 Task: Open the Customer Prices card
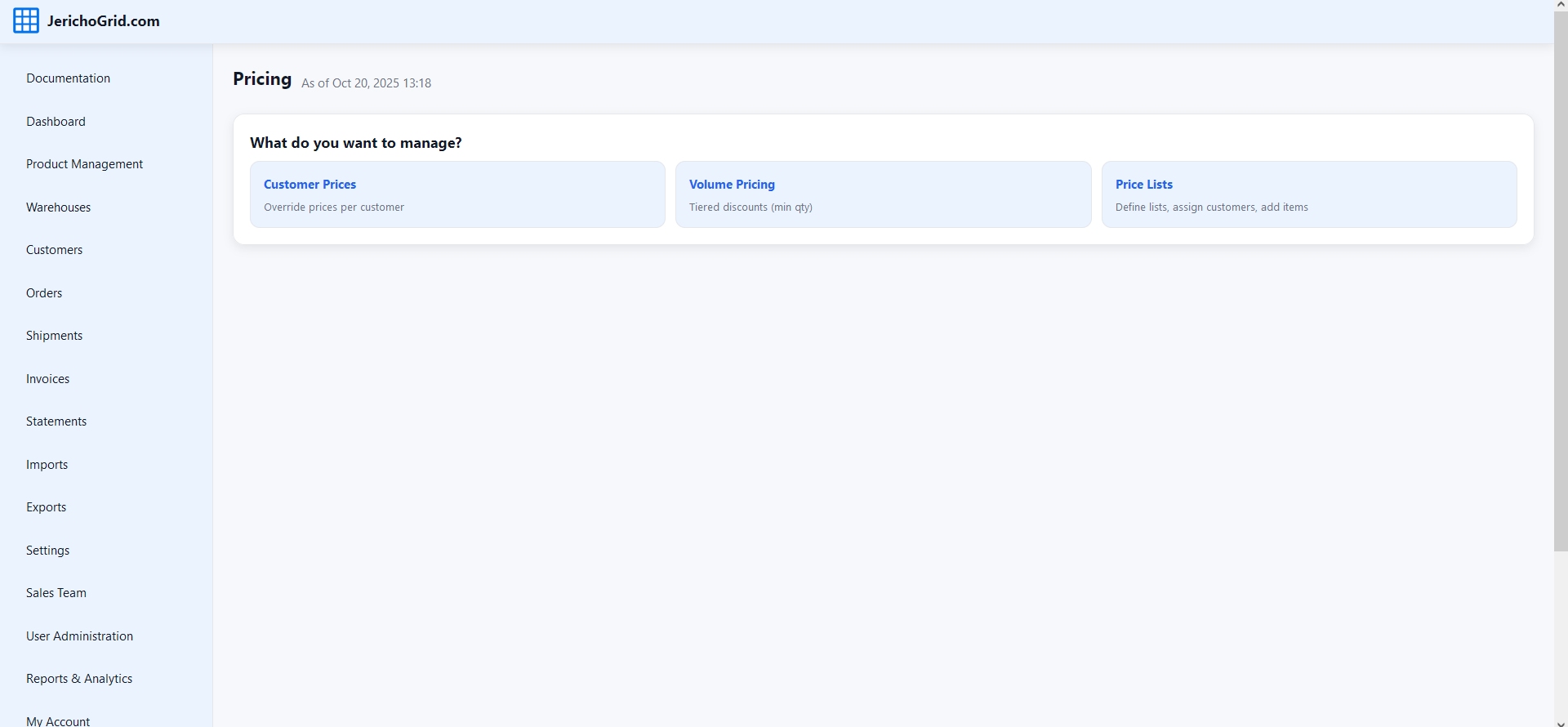tap(457, 194)
